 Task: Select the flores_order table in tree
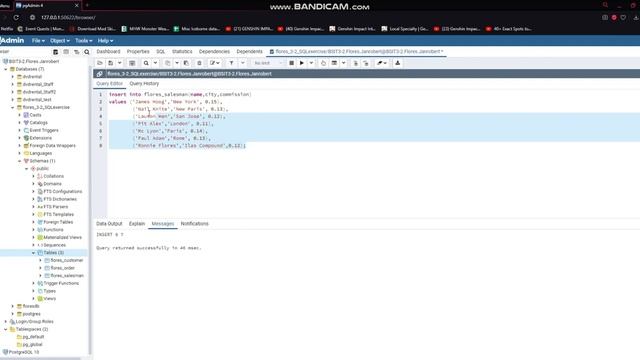[62, 268]
